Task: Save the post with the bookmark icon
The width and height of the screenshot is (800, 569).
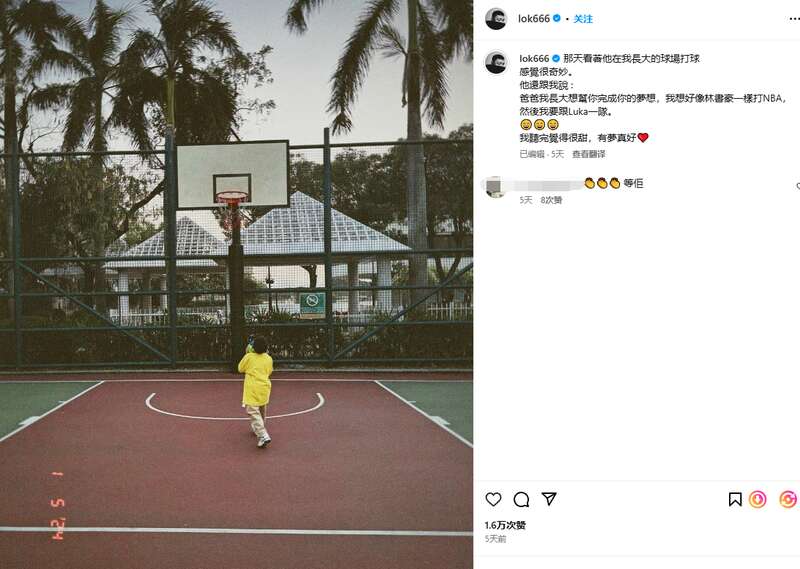Action: coord(735,499)
